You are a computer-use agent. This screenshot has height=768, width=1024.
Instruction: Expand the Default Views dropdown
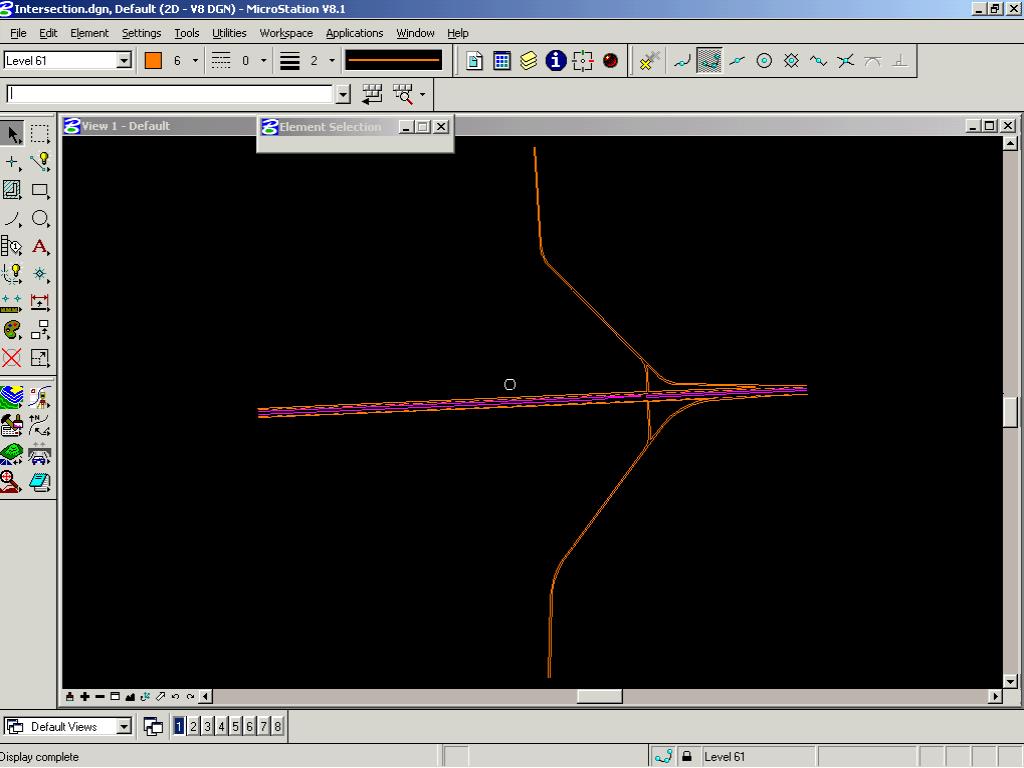(x=124, y=726)
